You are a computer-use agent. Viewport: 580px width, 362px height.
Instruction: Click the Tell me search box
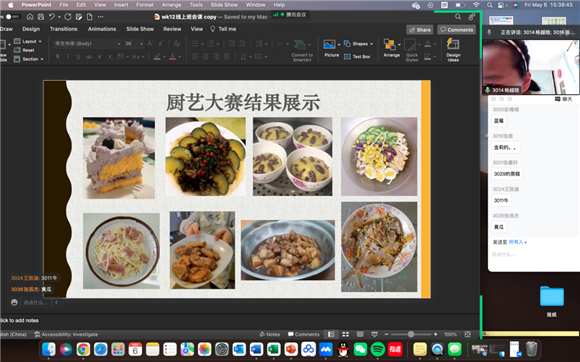point(223,29)
